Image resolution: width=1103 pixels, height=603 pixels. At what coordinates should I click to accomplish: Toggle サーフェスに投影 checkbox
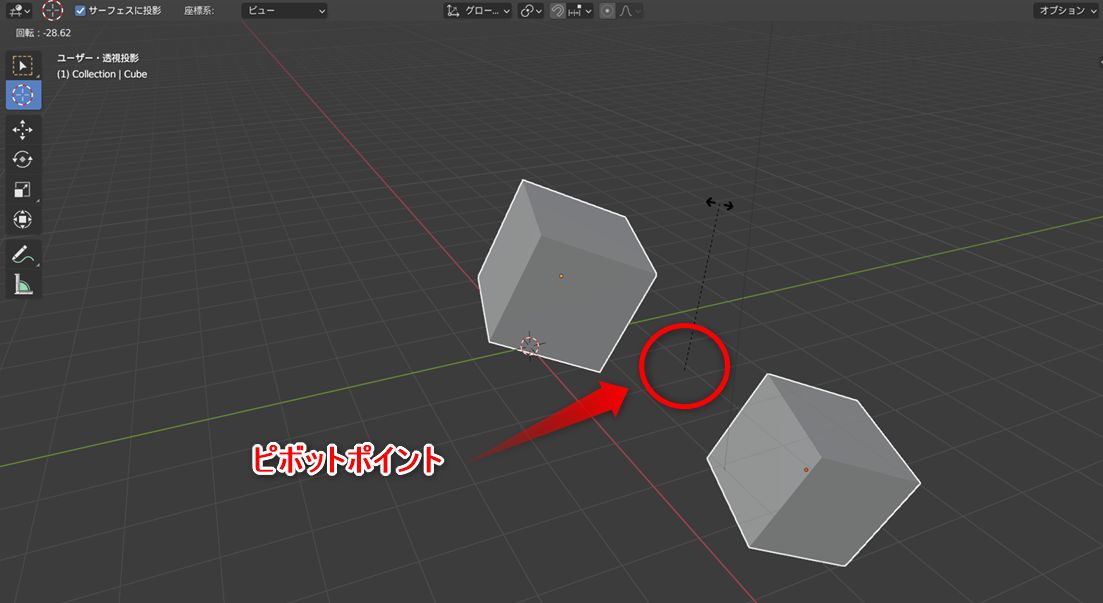click(x=80, y=11)
